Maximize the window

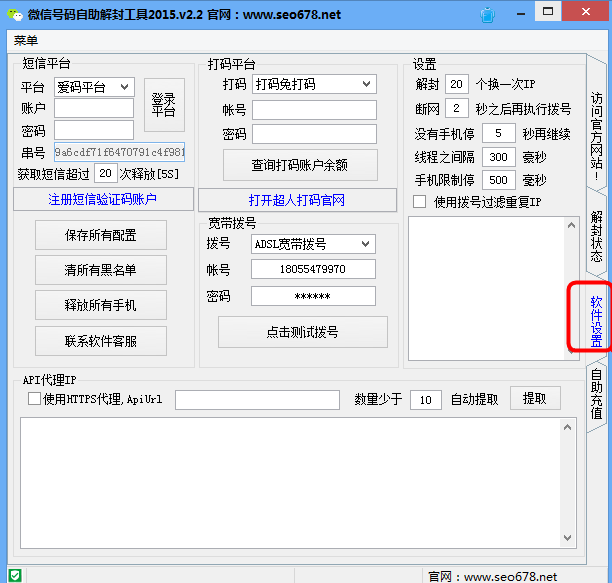(x=548, y=11)
